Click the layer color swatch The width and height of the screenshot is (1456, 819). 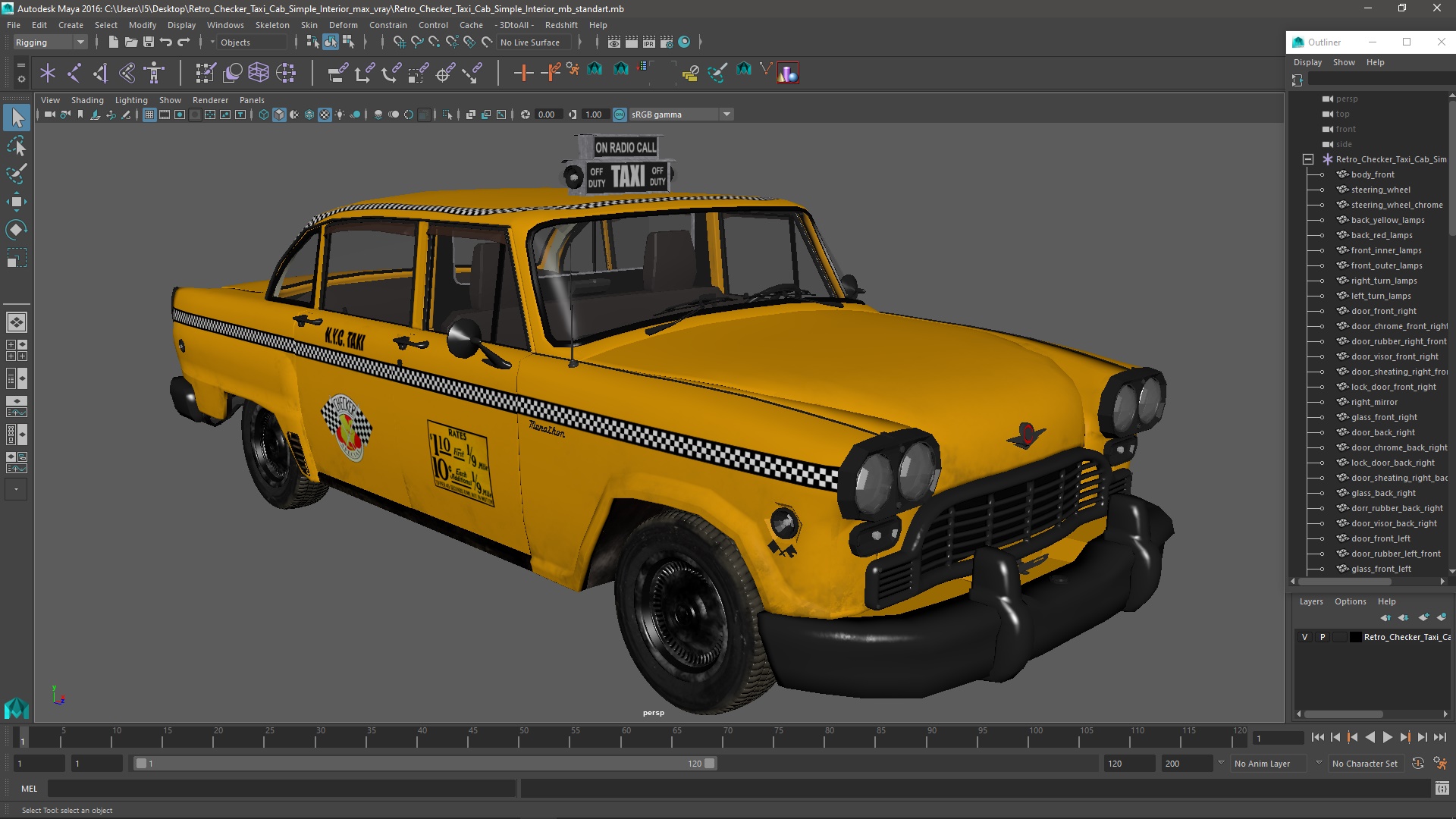pyautogui.click(x=1355, y=637)
